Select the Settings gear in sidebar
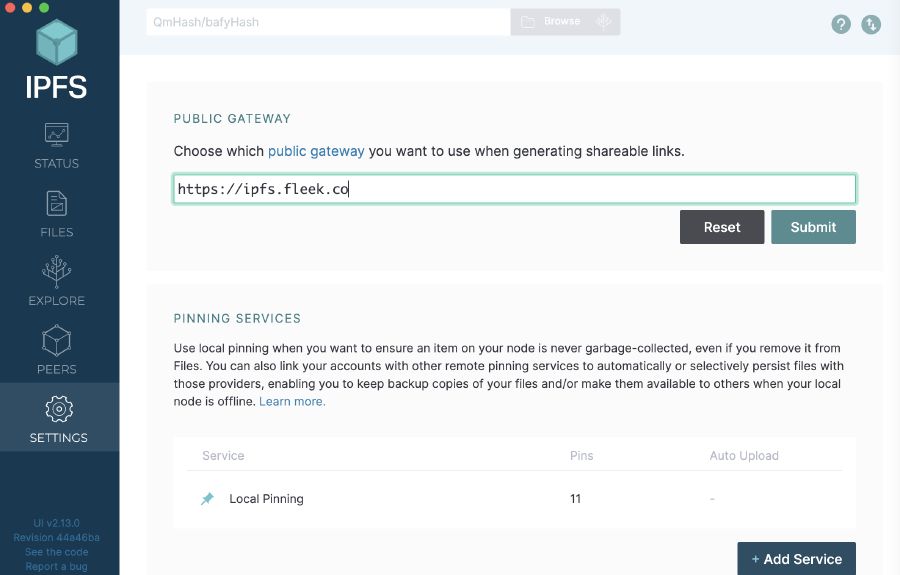This screenshot has height=575, width=900. coord(59,418)
